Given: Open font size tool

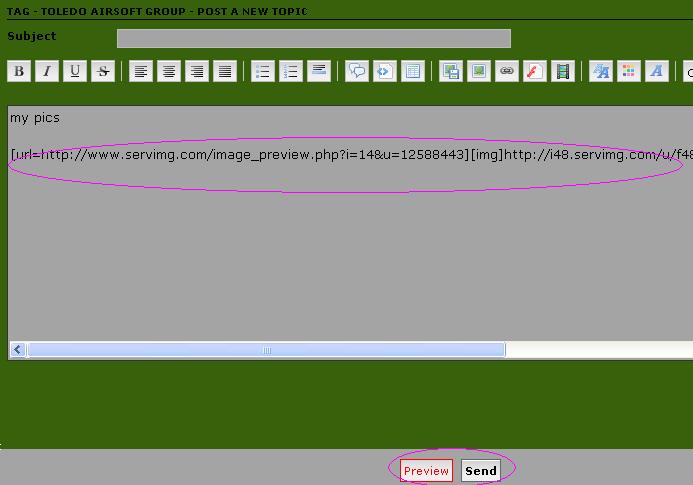Looking at the screenshot, I should [x=601, y=71].
